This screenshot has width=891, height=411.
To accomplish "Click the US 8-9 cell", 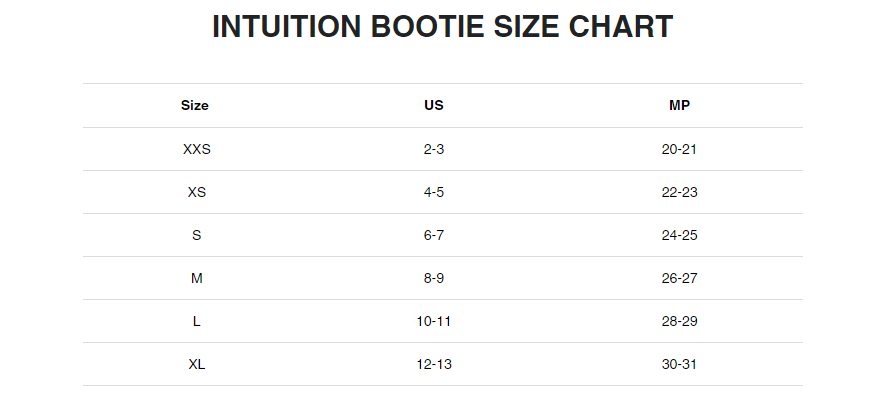I will tap(434, 278).
